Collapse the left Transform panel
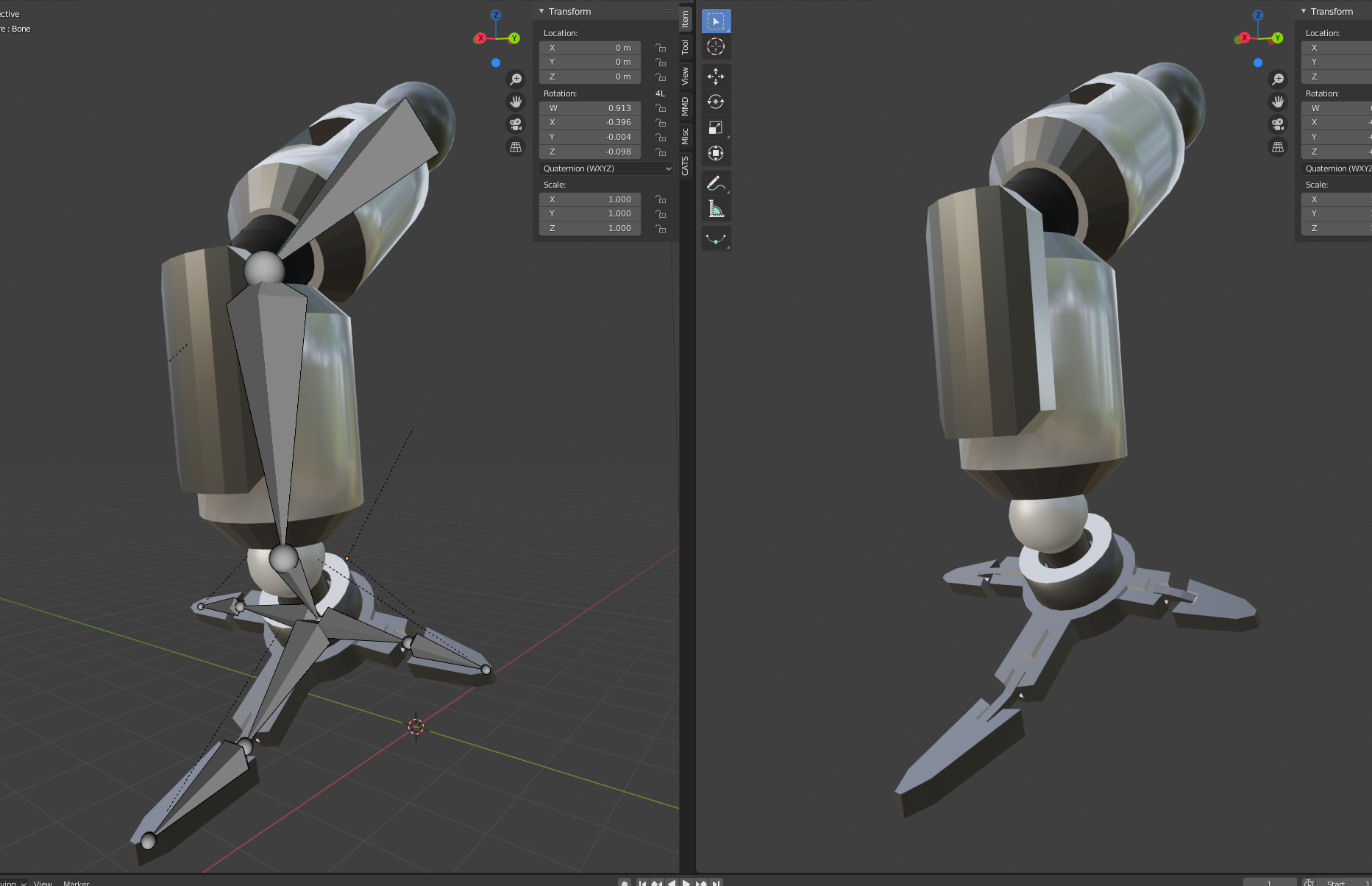Image resolution: width=1372 pixels, height=886 pixels. [541, 11]
